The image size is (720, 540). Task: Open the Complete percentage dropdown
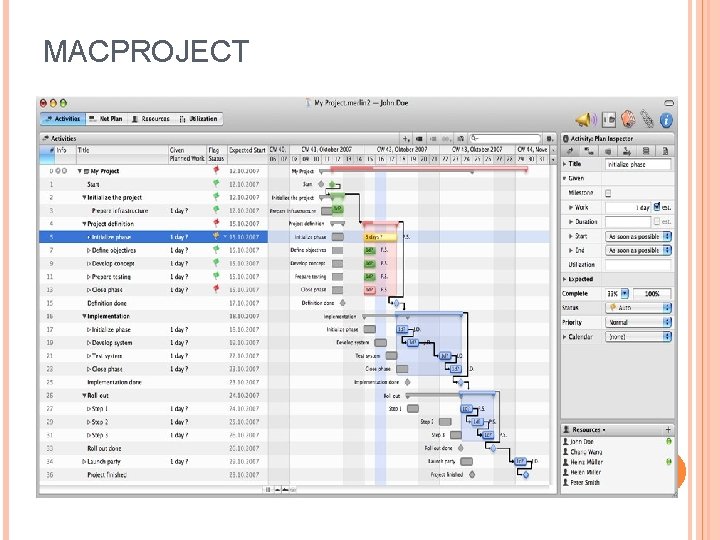(624, 293)
